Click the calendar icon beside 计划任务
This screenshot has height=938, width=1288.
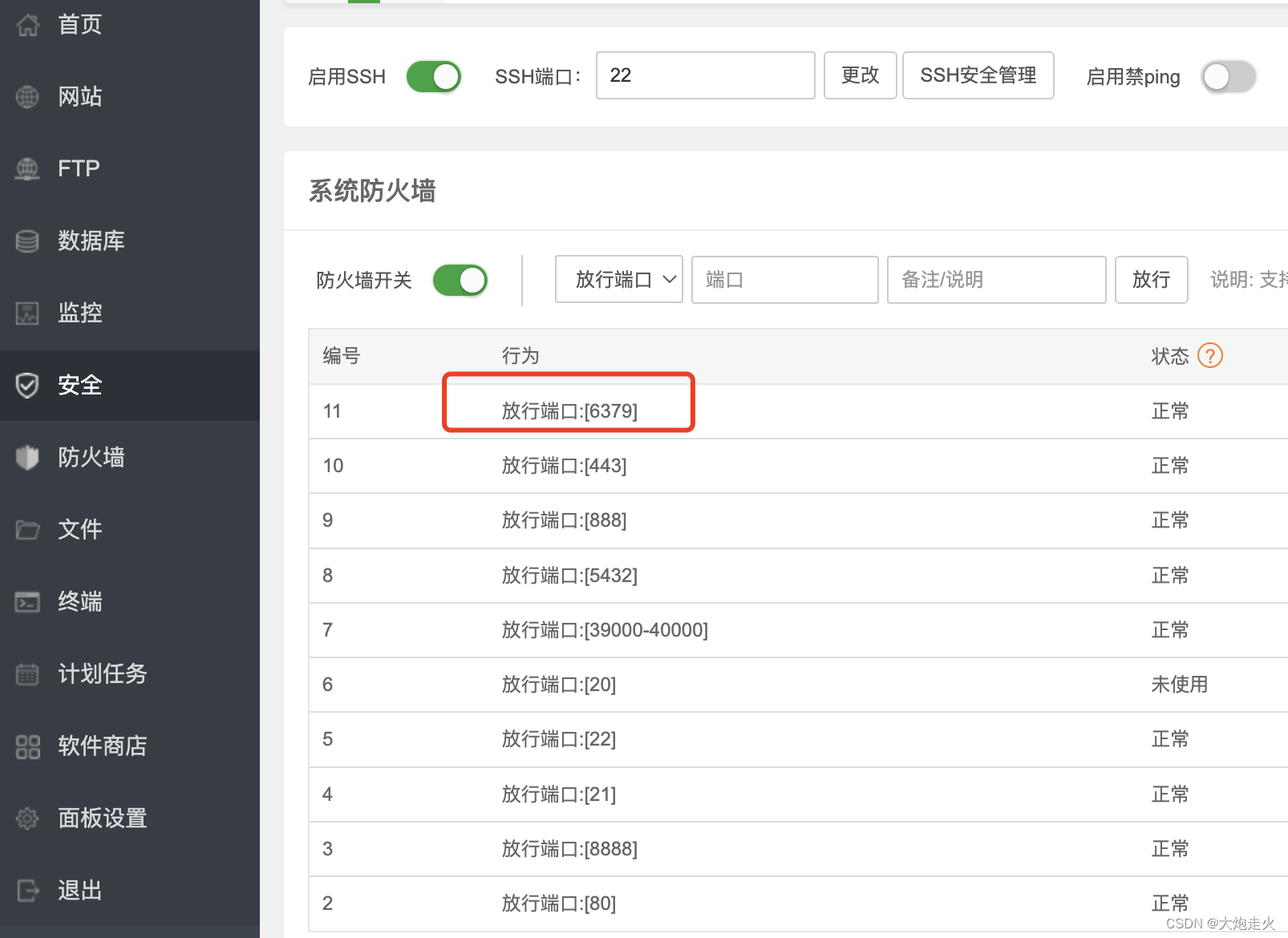(27, 674)
